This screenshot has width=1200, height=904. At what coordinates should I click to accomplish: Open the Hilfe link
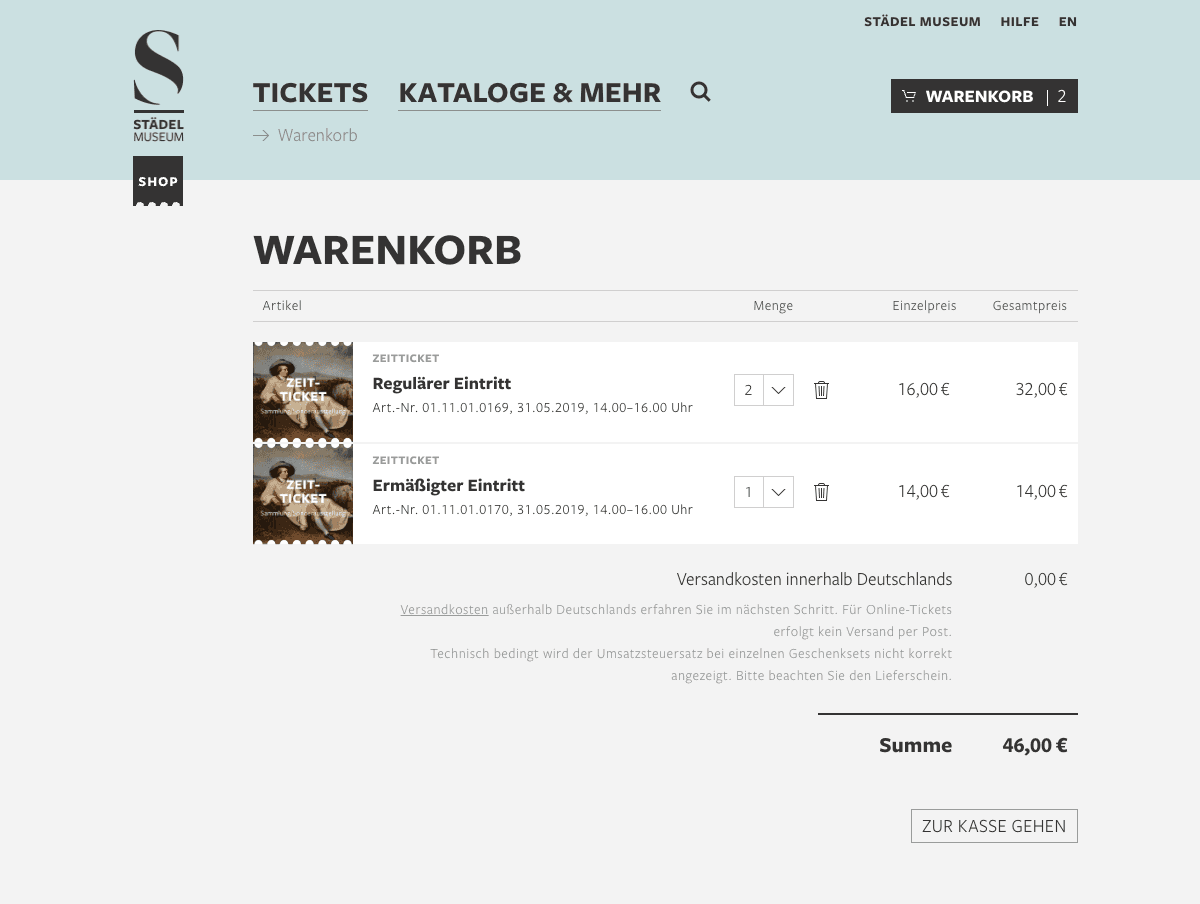tap(1019, 21)
